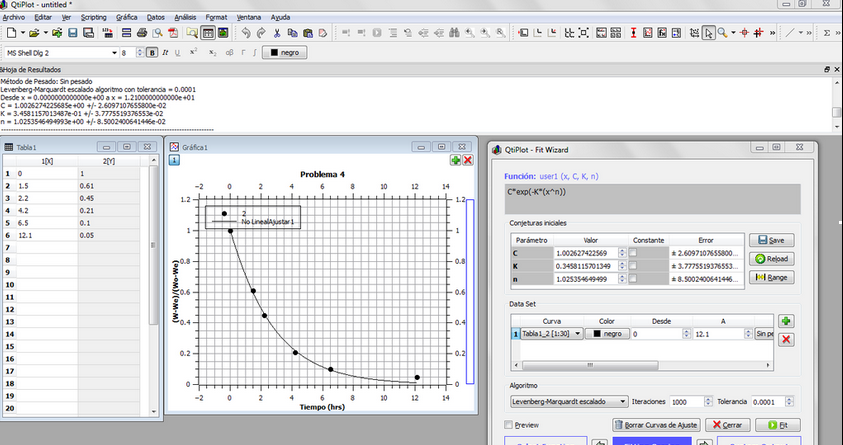Copy the selection with the copy icon
The width and height of the screenshot is (843, 445).
pos(292,33)
